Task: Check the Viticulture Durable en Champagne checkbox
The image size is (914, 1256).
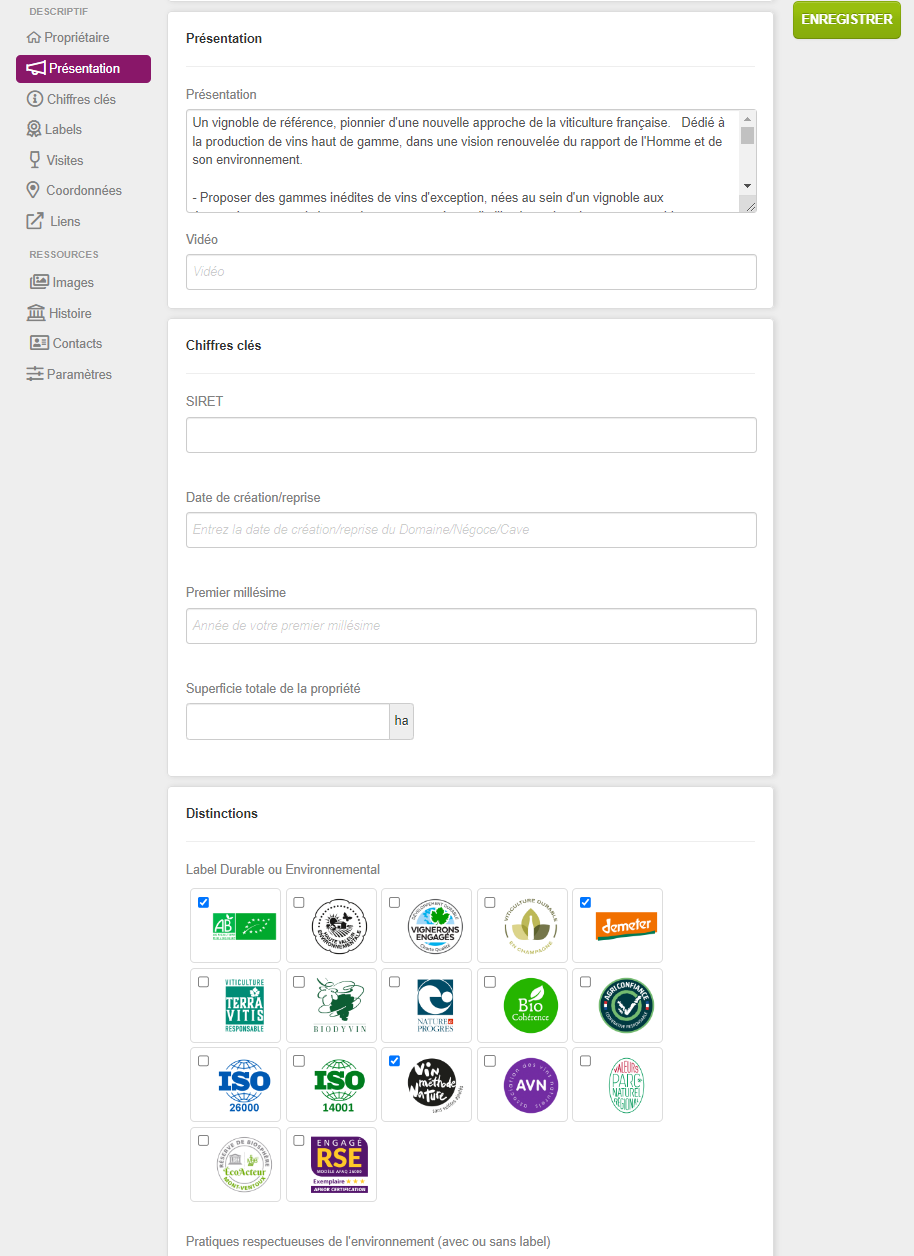Action: tap(490, 902)
